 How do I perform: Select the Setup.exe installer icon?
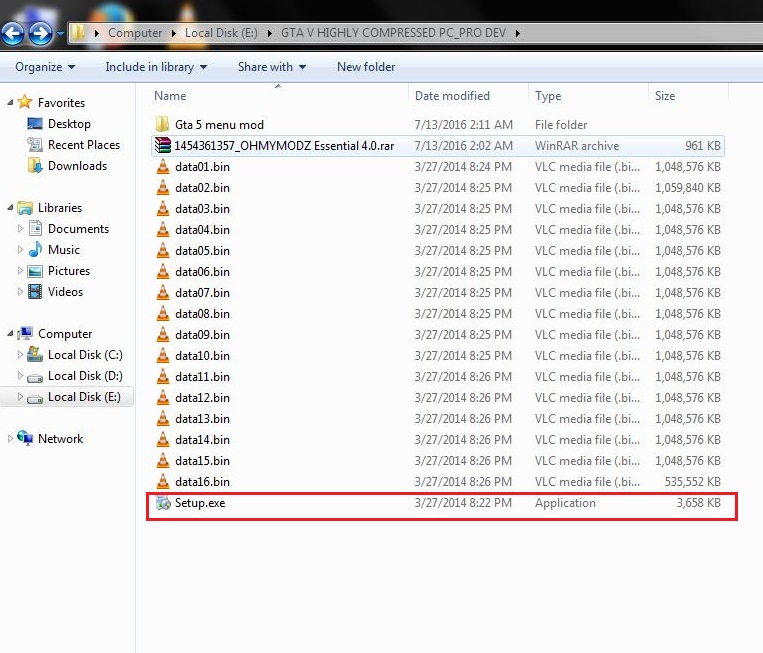pos(163,503)
